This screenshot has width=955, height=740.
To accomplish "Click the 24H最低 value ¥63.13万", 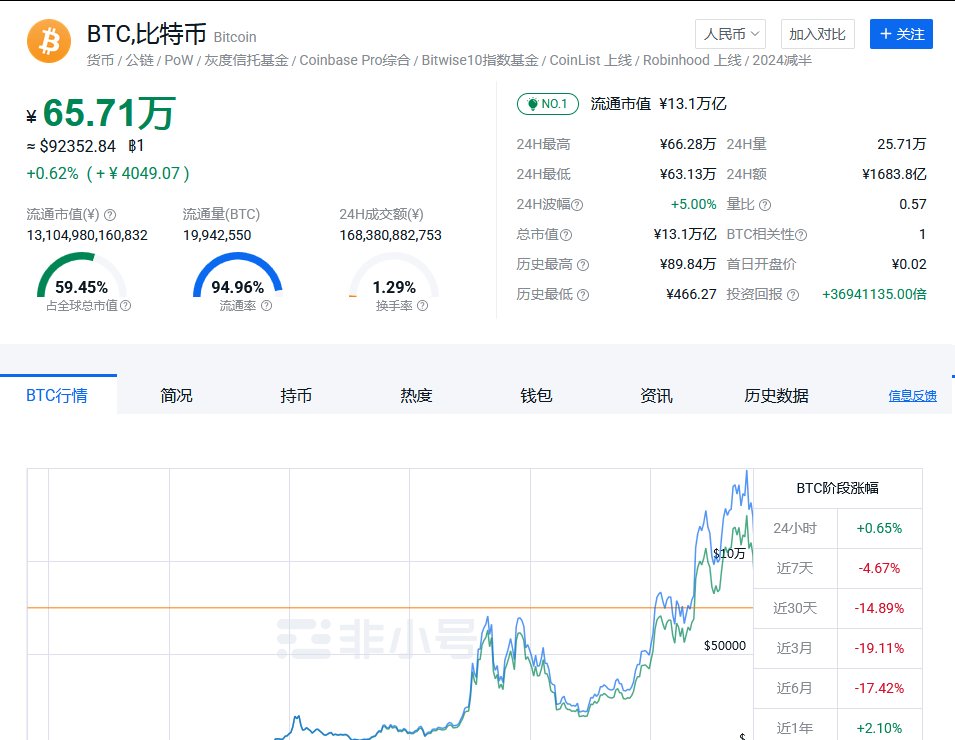I will click(688, 174).
